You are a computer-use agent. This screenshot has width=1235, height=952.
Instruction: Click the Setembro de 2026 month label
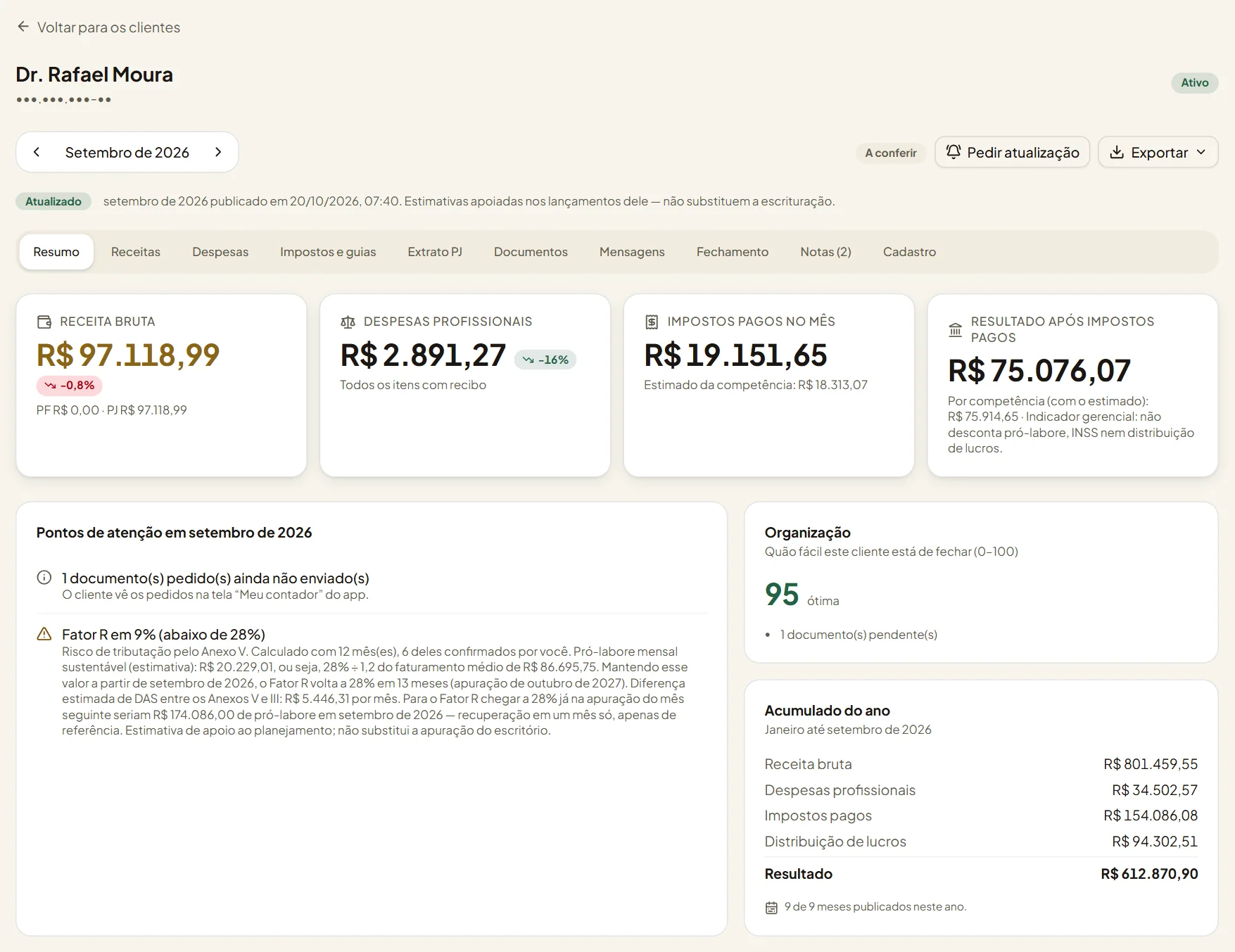127,153
